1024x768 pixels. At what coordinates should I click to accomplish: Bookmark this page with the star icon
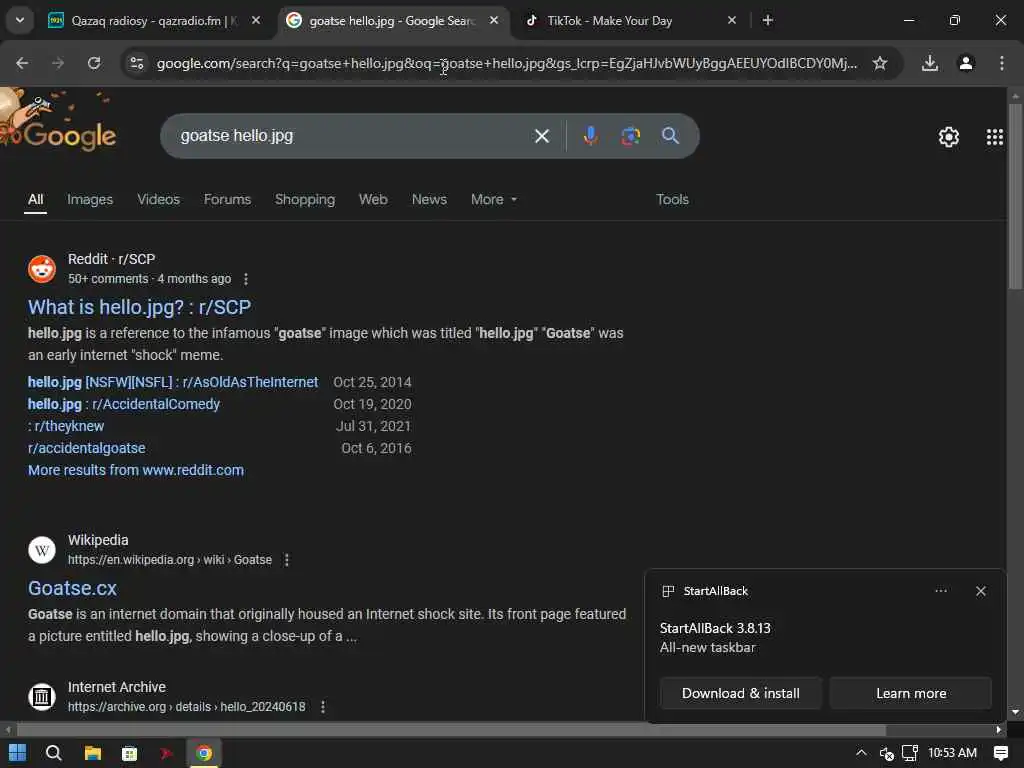pos(880,63)
